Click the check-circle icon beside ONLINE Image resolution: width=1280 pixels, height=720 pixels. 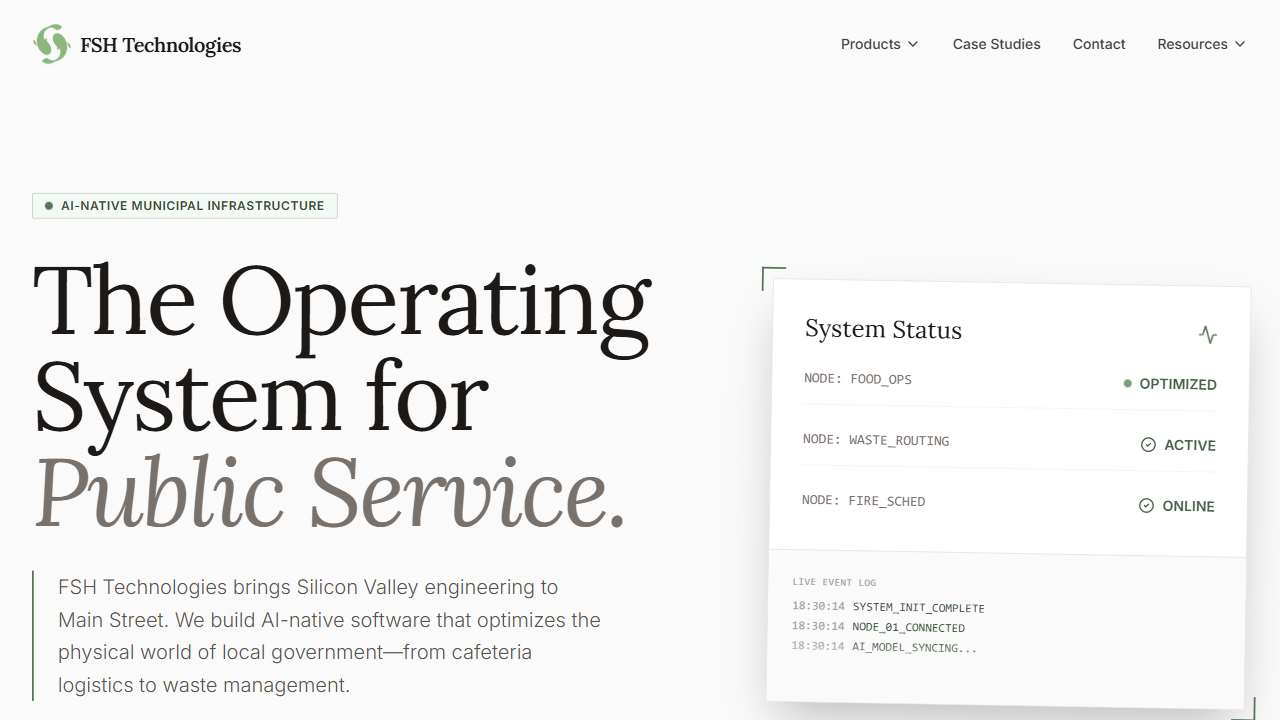(x=1146, y=506)
